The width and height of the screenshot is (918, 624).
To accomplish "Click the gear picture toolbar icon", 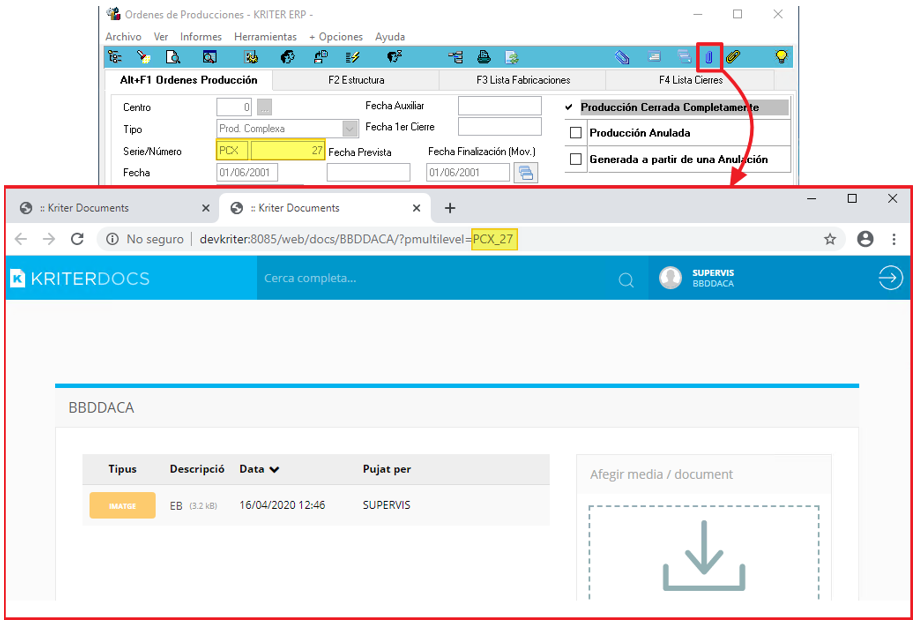I will click(x=251, y=57).
